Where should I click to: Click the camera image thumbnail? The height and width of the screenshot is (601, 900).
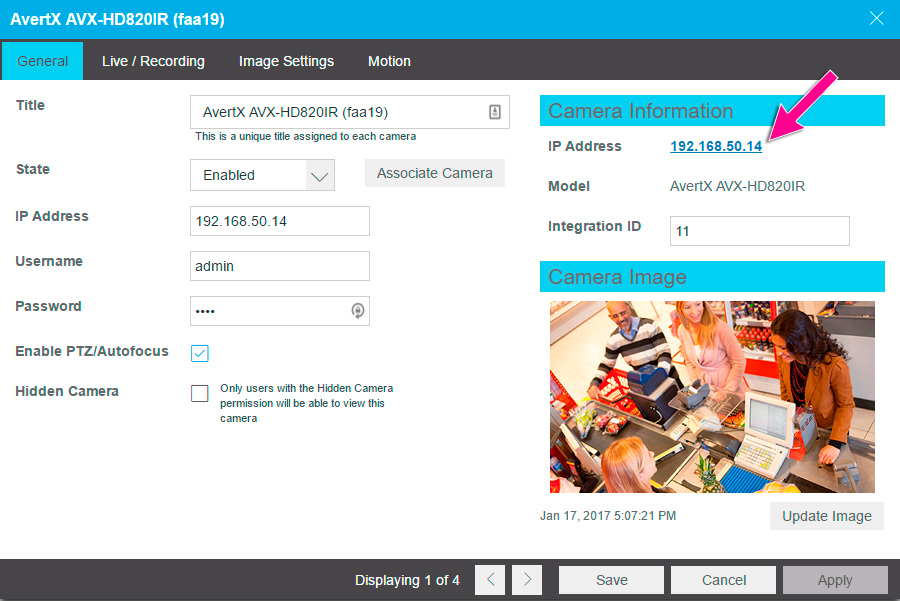712,397
